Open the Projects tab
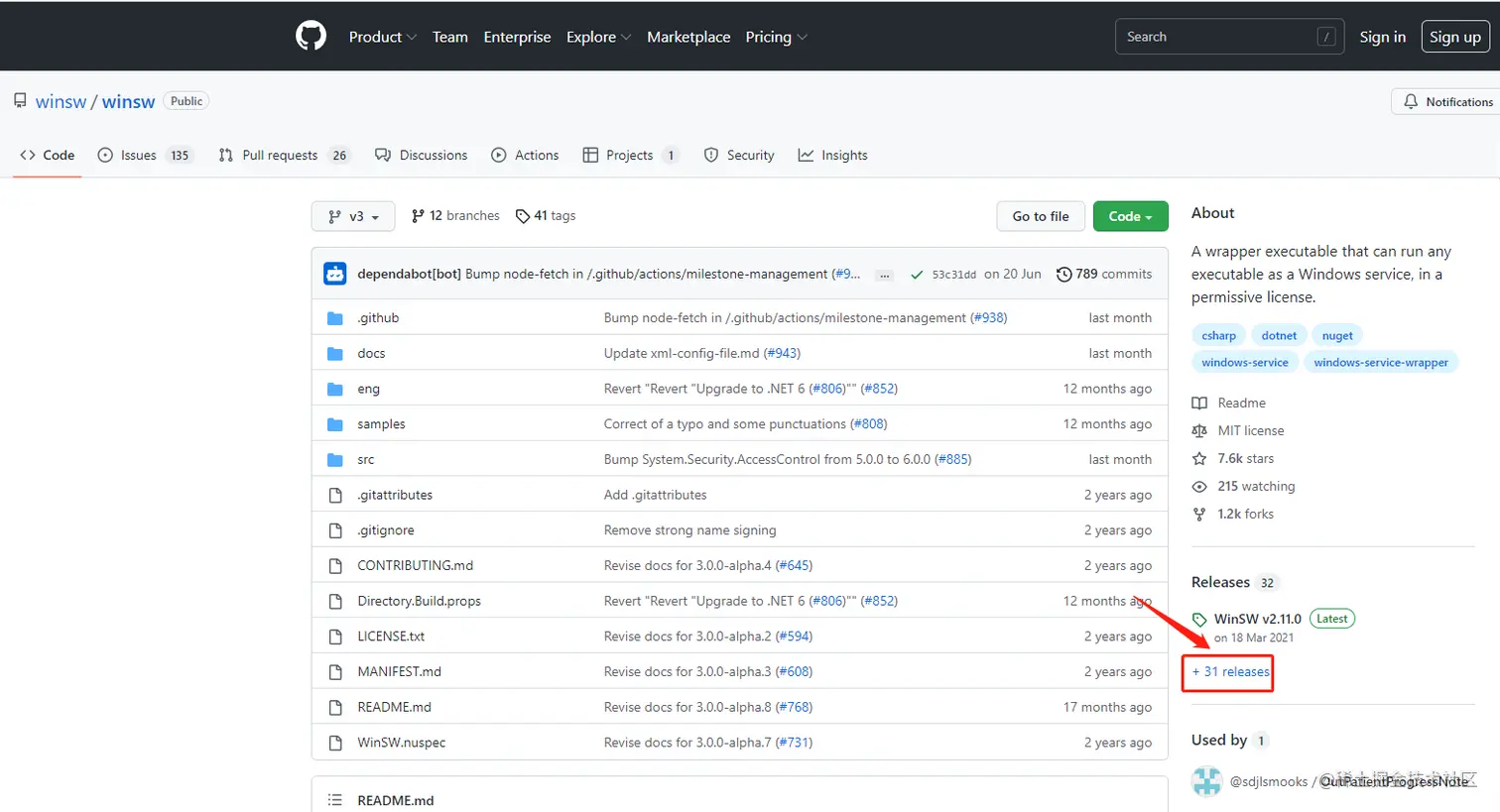The width and height of the screenshot is (1500, 812). click(x=631, y=155)
